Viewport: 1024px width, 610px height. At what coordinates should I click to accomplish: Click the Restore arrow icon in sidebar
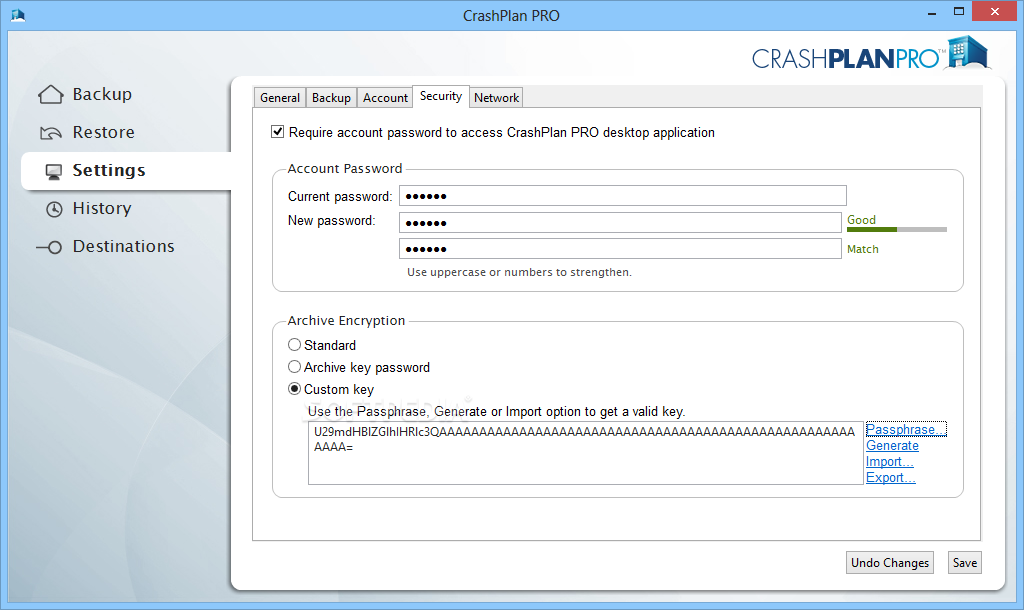(x=51, y=133)
